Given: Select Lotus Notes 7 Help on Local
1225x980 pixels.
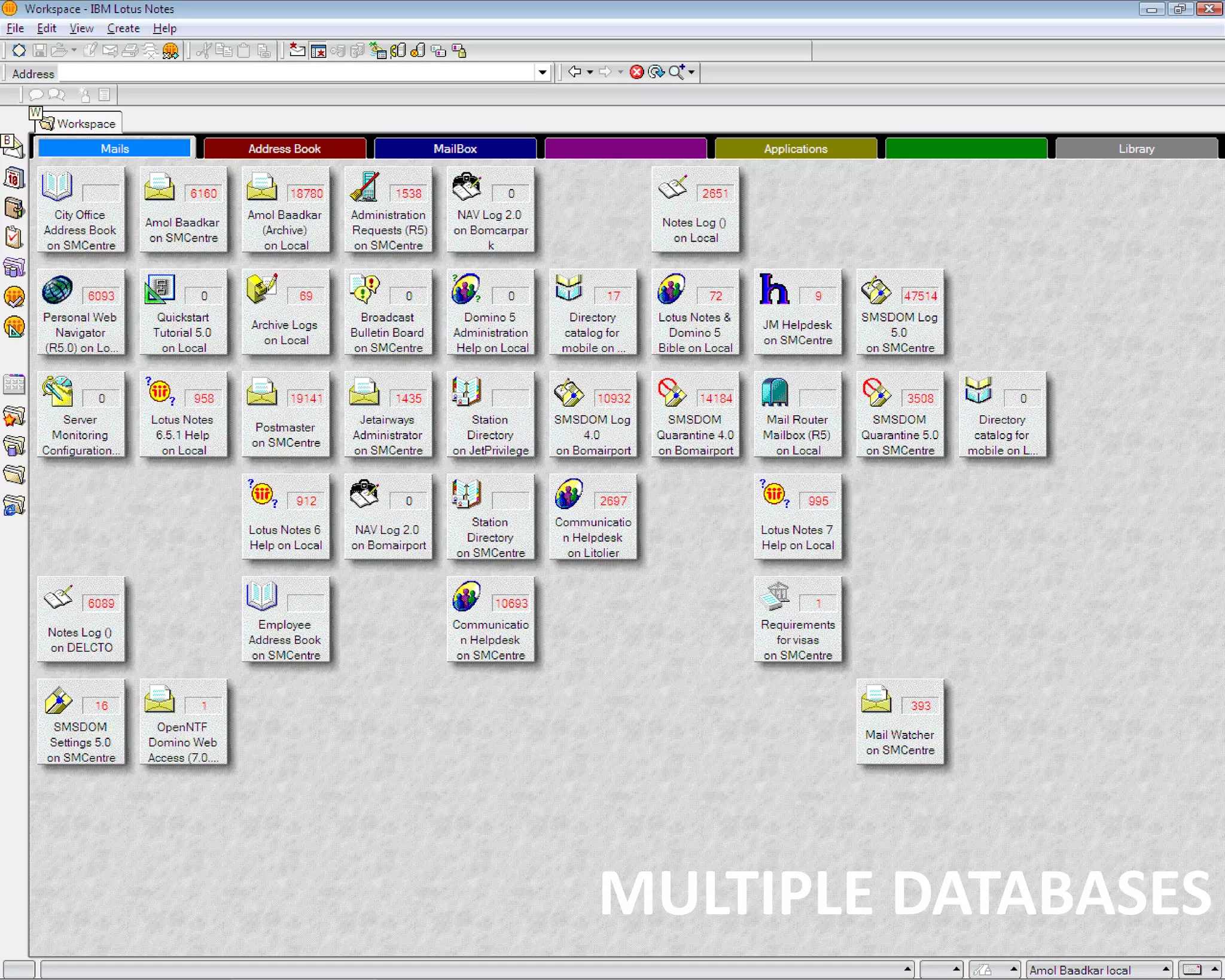Looking at the screenshot, I should pyautogui.click(x=797, y=518).
